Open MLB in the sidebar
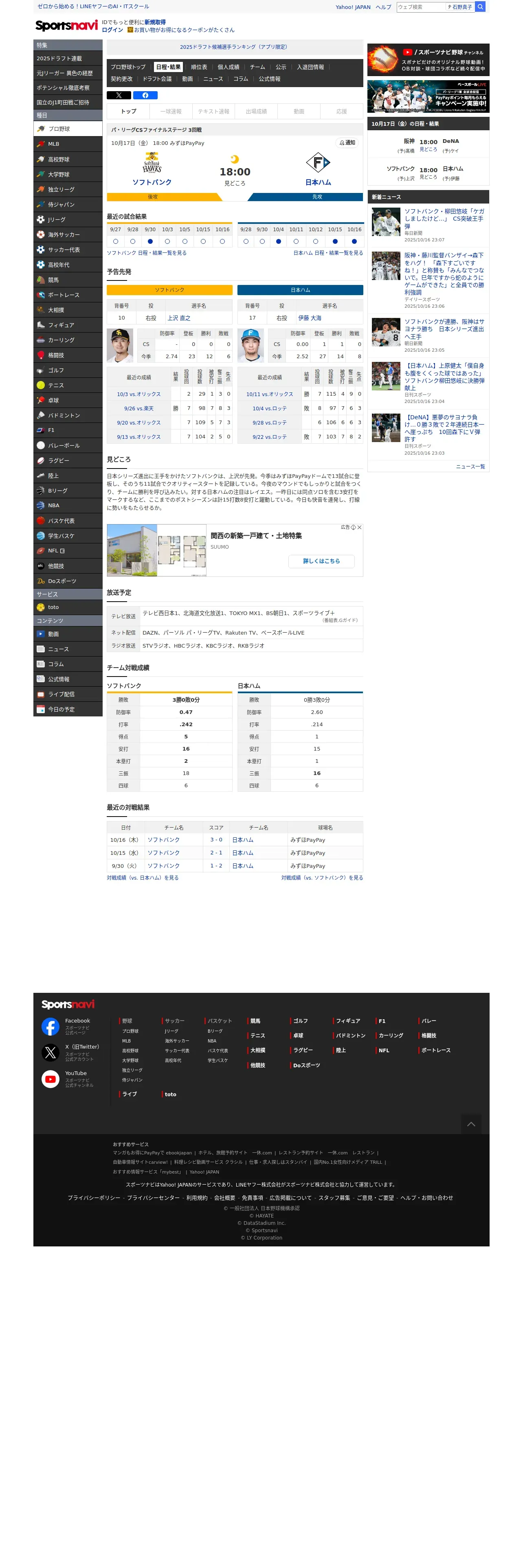This screenshot has width=523, height=1568. coord(68,144)
